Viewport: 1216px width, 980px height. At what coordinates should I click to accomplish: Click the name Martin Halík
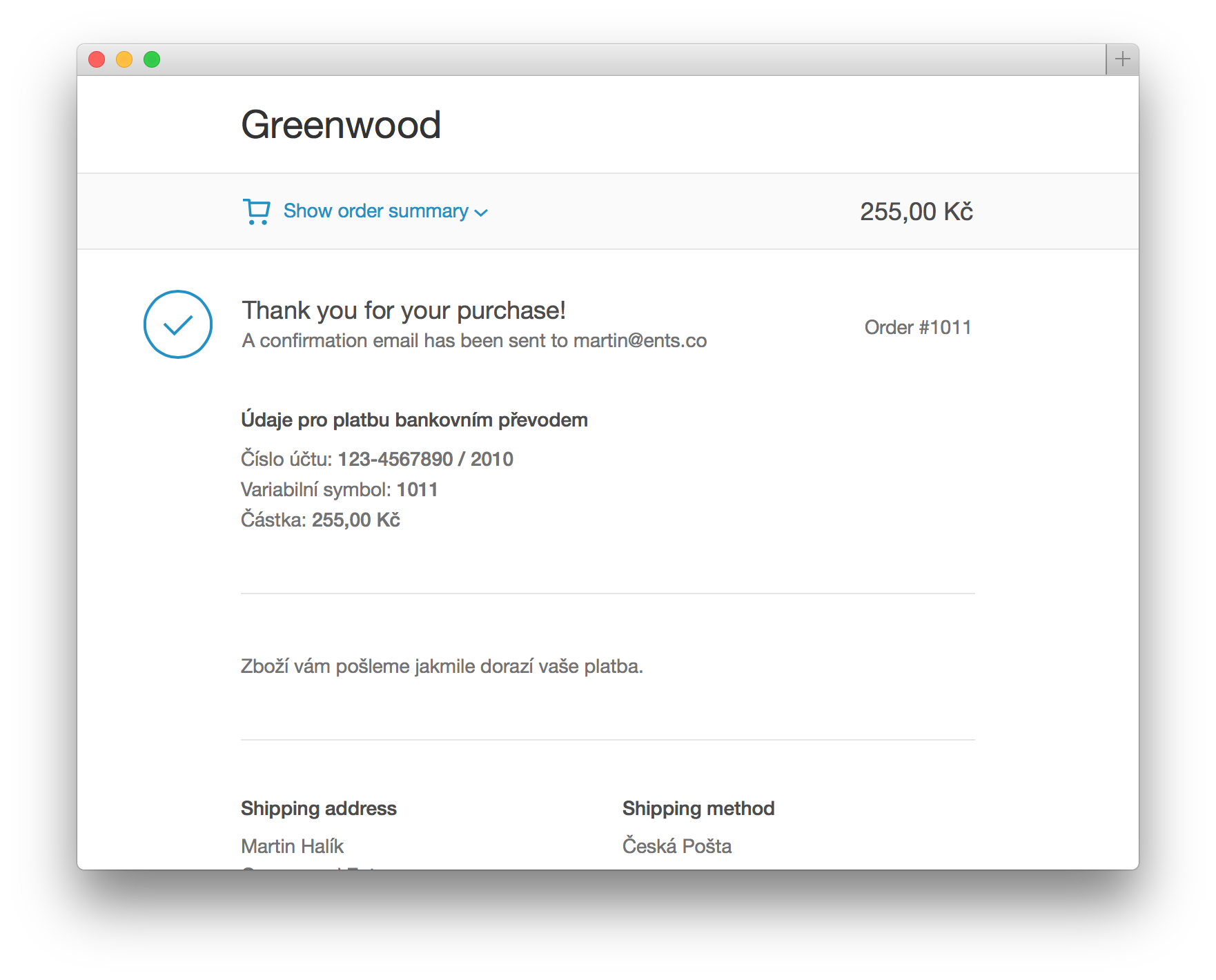[292, 846]
